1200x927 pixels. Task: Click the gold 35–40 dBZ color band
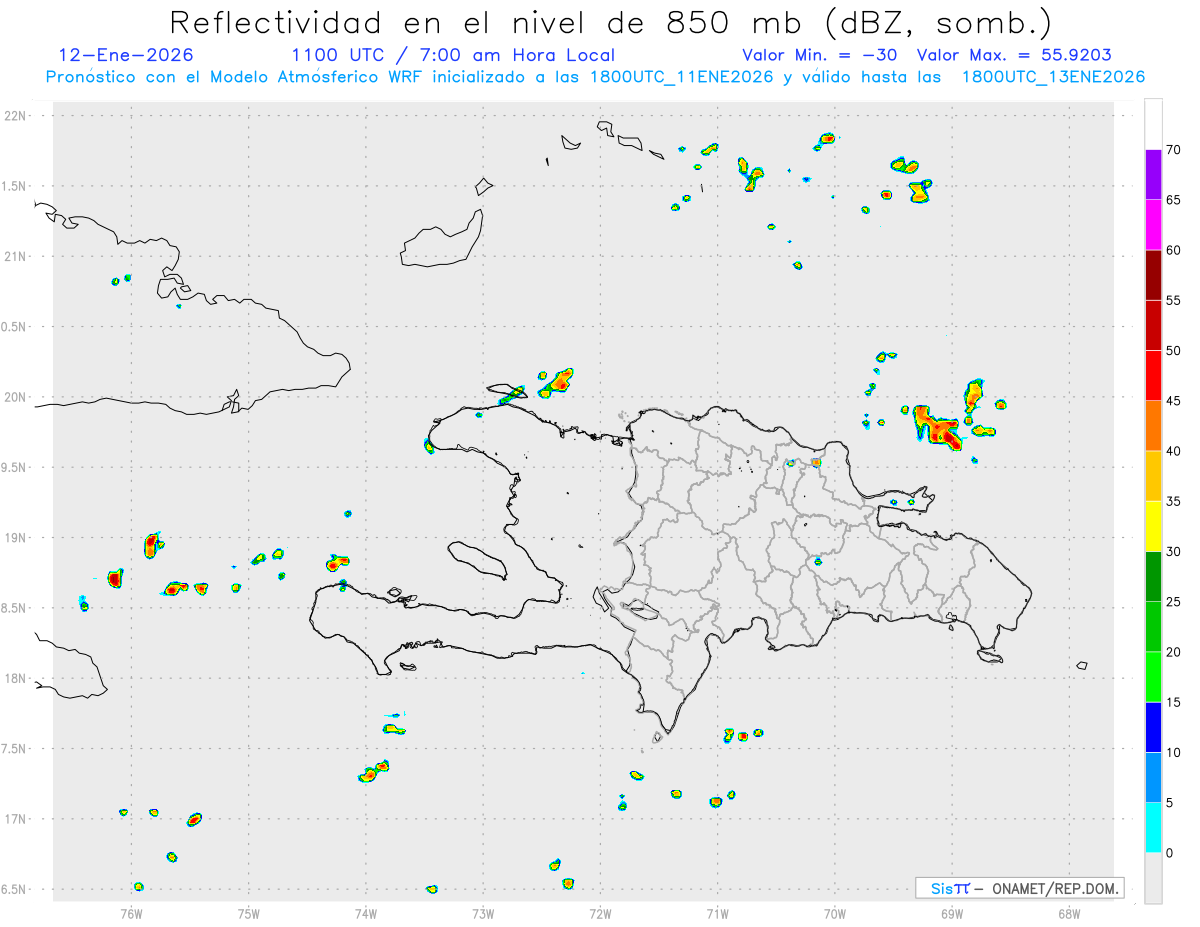tap(1153, 476)
